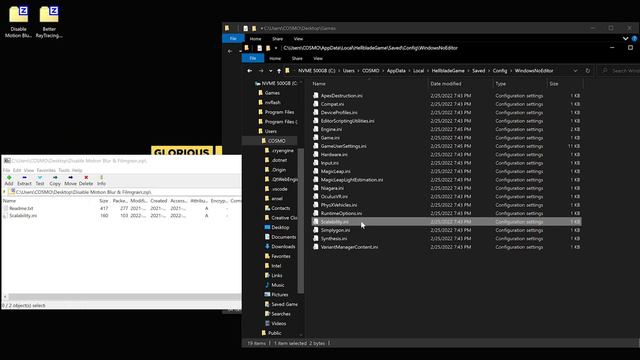This screenshot has height=360, width=640.
Task: Refresh the WindowsNoEditor folder
Action: click(588, 71)
